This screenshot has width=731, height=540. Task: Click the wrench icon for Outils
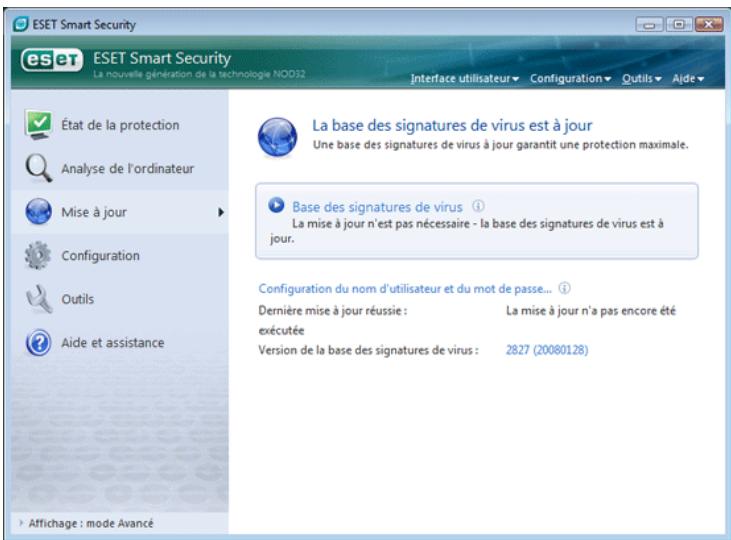coord(39,298)
